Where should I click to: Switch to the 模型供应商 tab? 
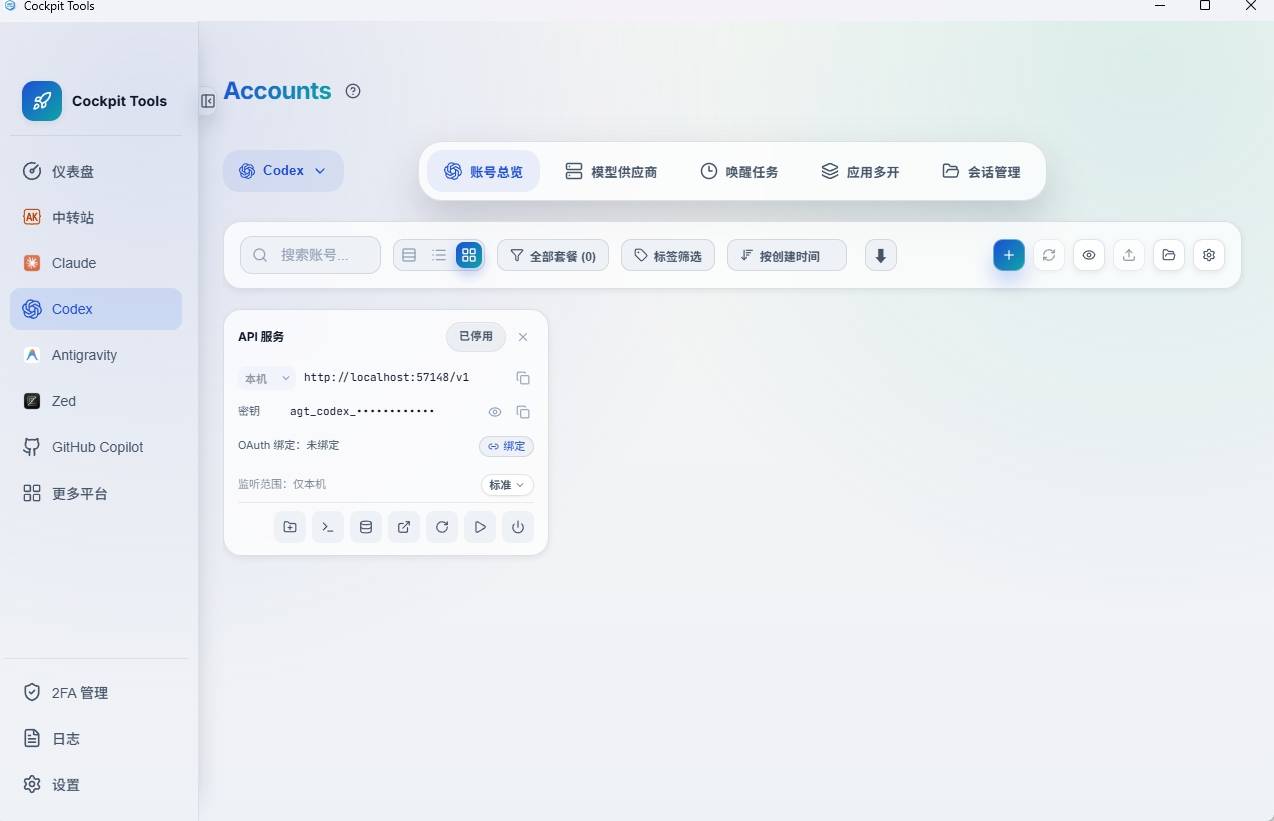tap(611, 172)
